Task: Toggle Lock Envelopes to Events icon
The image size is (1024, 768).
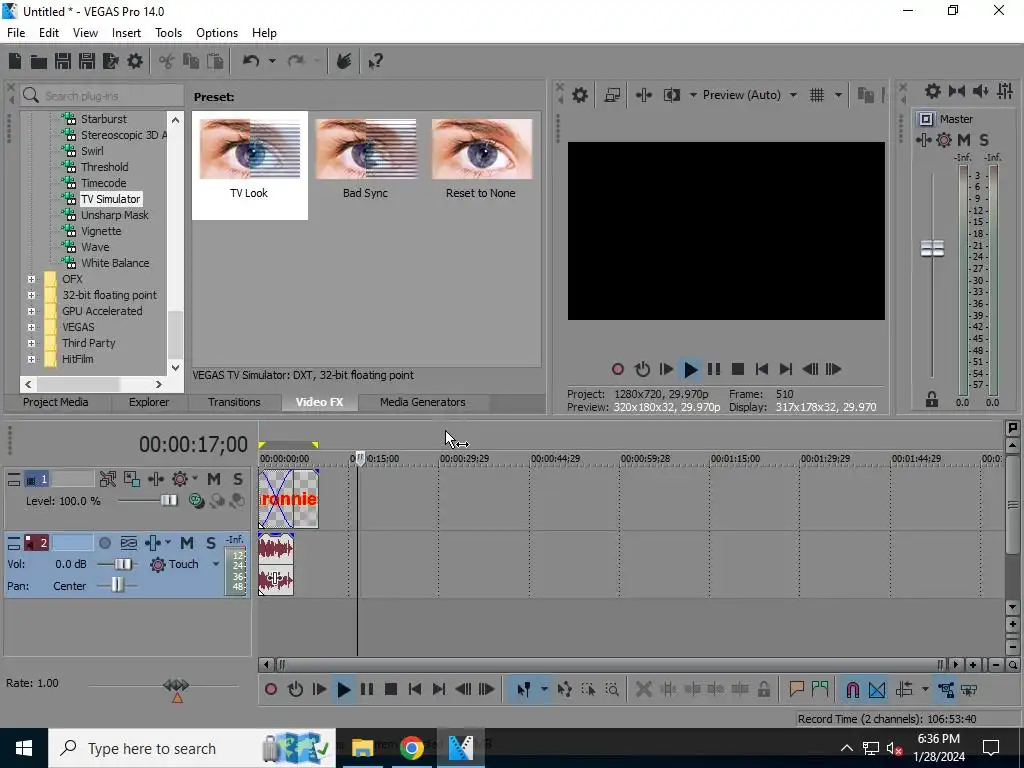Action: point(946,689)
